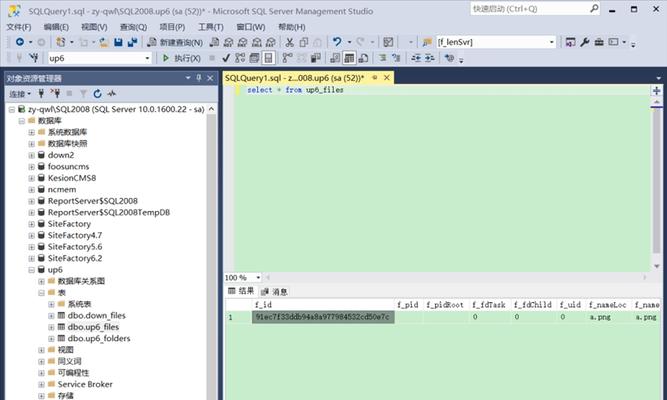The image size is (667, 400).
Task: Switch to the 结果 results tab
Action: (241, 291)
